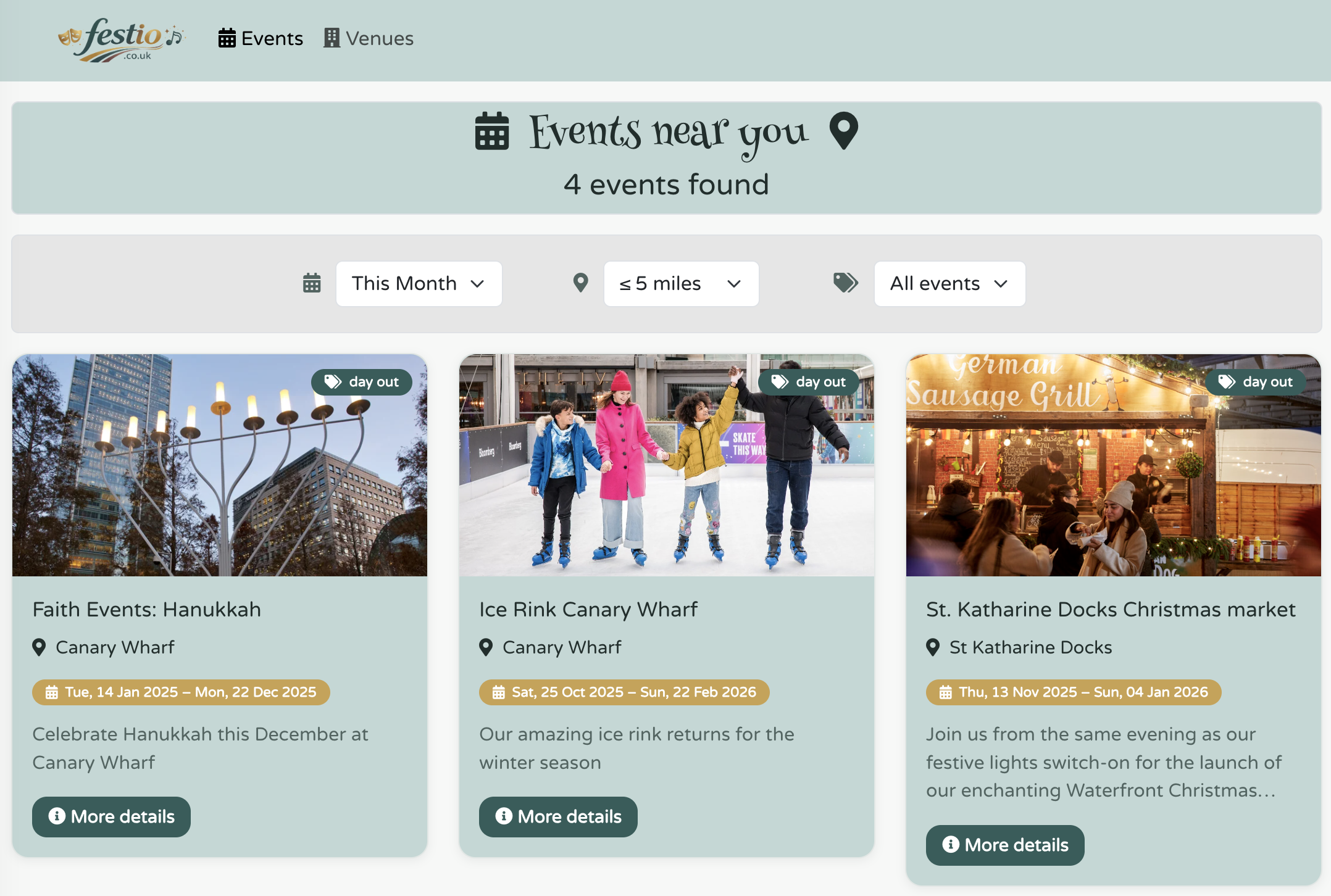This screenshot has height=896, width=1331.
Task: Click the info icon on Ice Rink's More details button
Action: (503, 816)
